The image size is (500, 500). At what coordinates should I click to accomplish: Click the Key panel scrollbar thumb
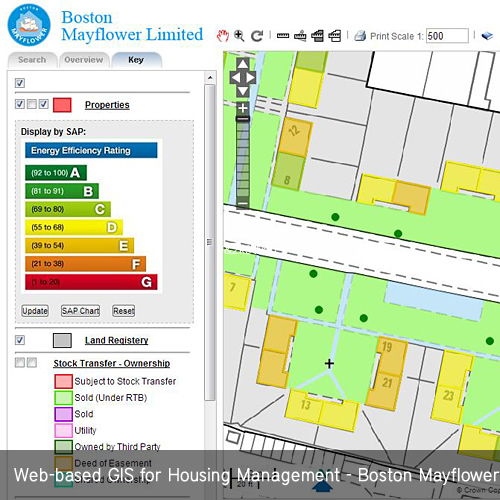pos(210,242)
